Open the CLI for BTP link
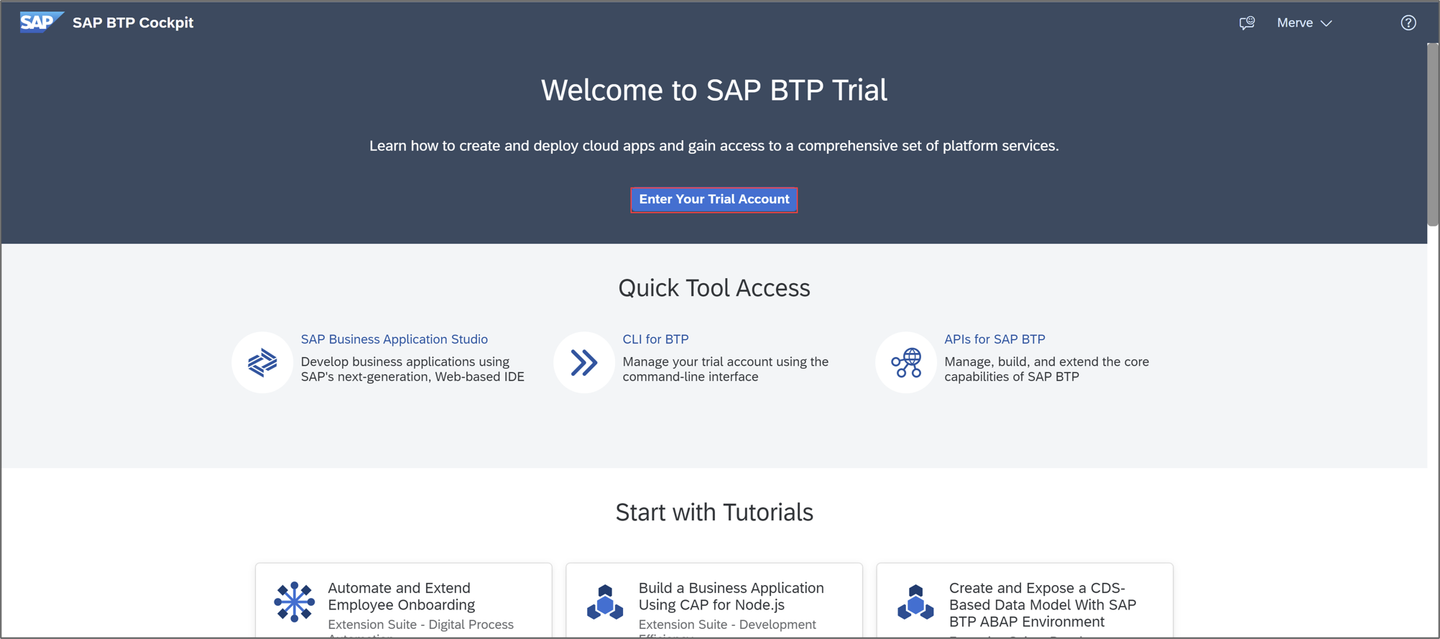1440x639 pixels. click(x=655, y=339)
